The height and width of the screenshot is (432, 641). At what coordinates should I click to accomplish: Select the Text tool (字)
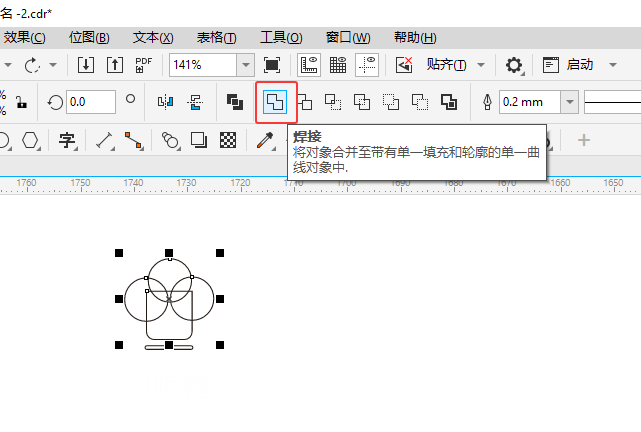click(67, 140)
